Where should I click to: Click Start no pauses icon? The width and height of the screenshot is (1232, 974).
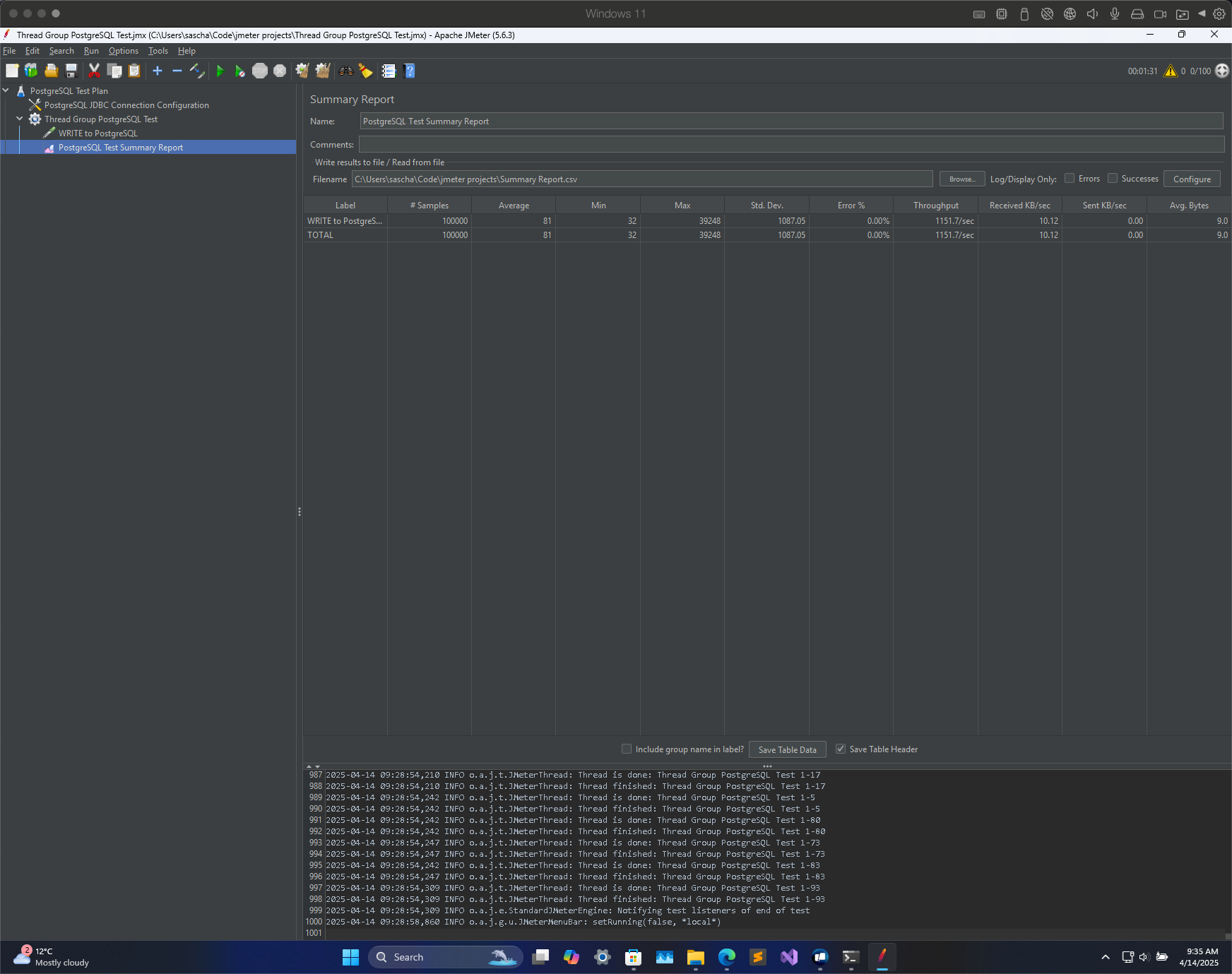point(240,71)
